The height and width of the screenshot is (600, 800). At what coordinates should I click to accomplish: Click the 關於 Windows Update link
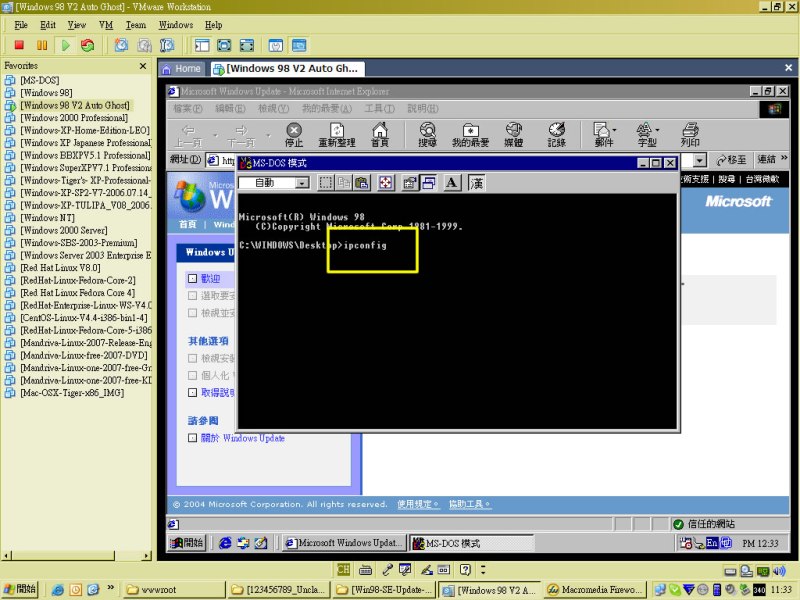[x=243, y=438]
